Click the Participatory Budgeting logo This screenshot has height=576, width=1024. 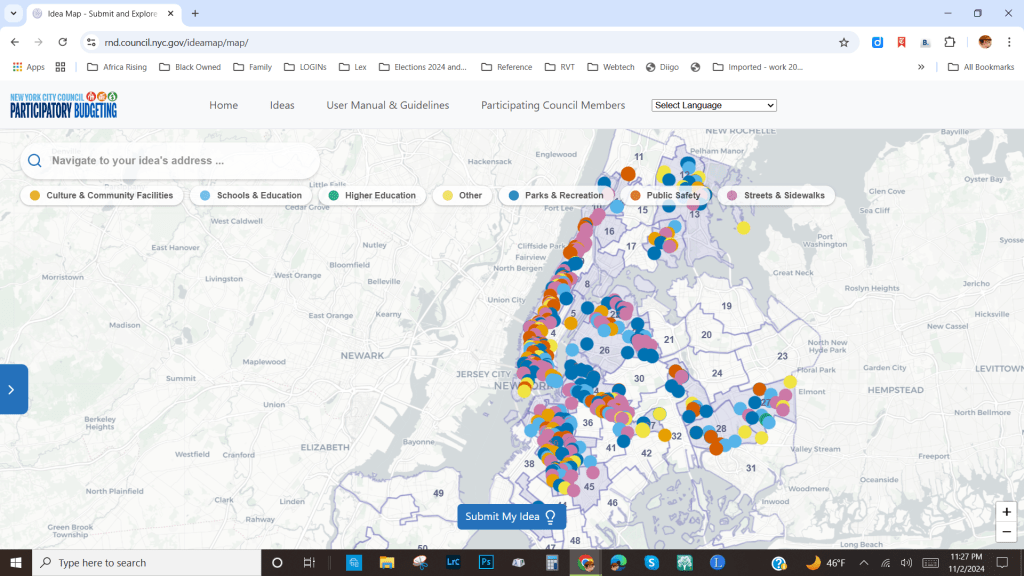pyautogui.click(x=64, y=105)
